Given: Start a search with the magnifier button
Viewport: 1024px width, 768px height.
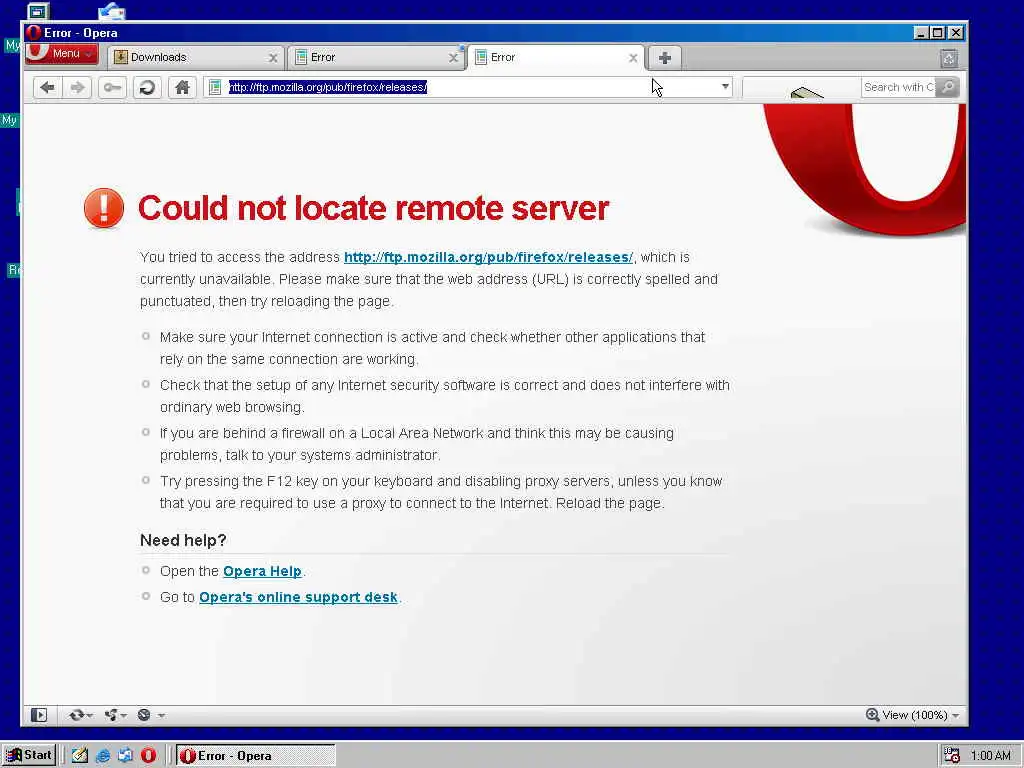Looking at the screenshot, I should (947, 87).
